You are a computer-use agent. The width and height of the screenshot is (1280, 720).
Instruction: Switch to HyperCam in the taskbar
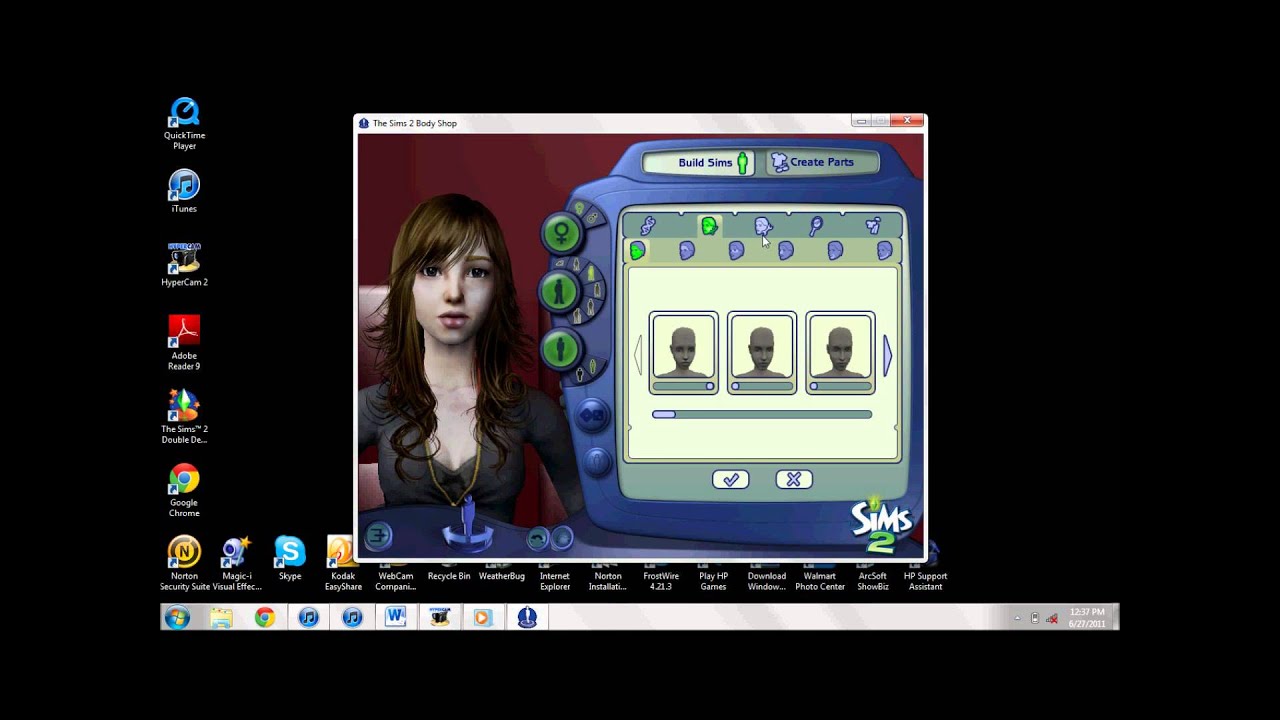click(439, 618)
